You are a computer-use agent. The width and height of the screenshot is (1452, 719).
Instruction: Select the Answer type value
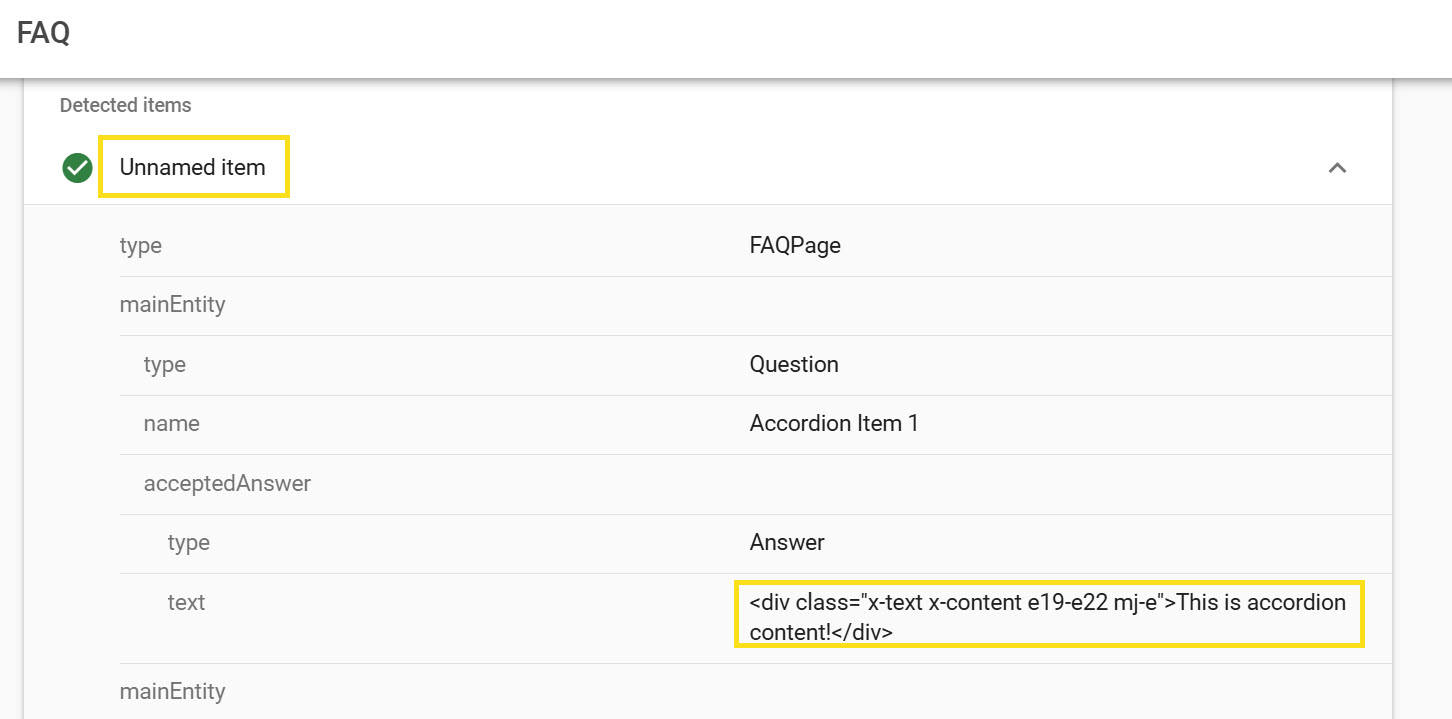787,543
